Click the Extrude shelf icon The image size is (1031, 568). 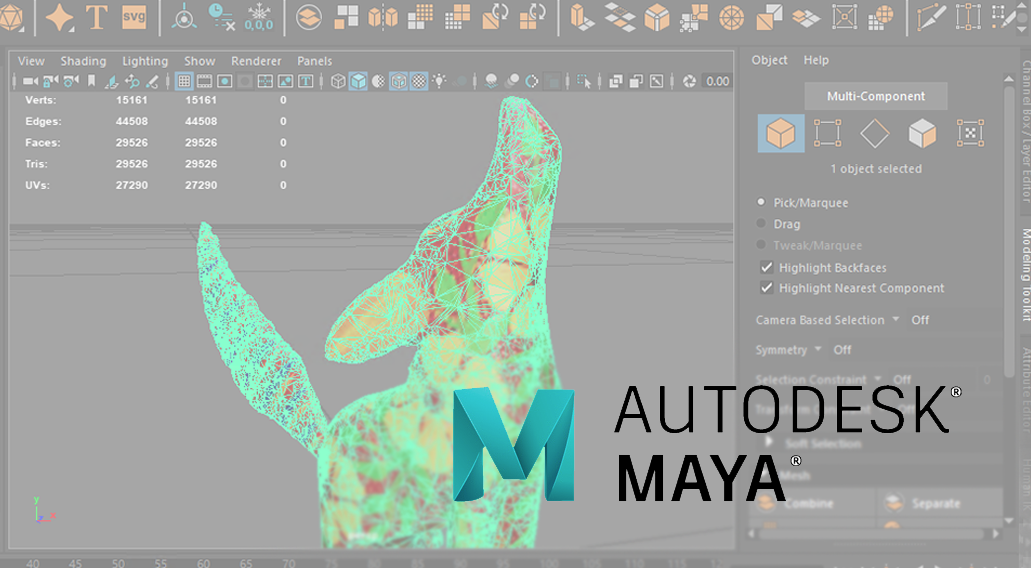582,17
